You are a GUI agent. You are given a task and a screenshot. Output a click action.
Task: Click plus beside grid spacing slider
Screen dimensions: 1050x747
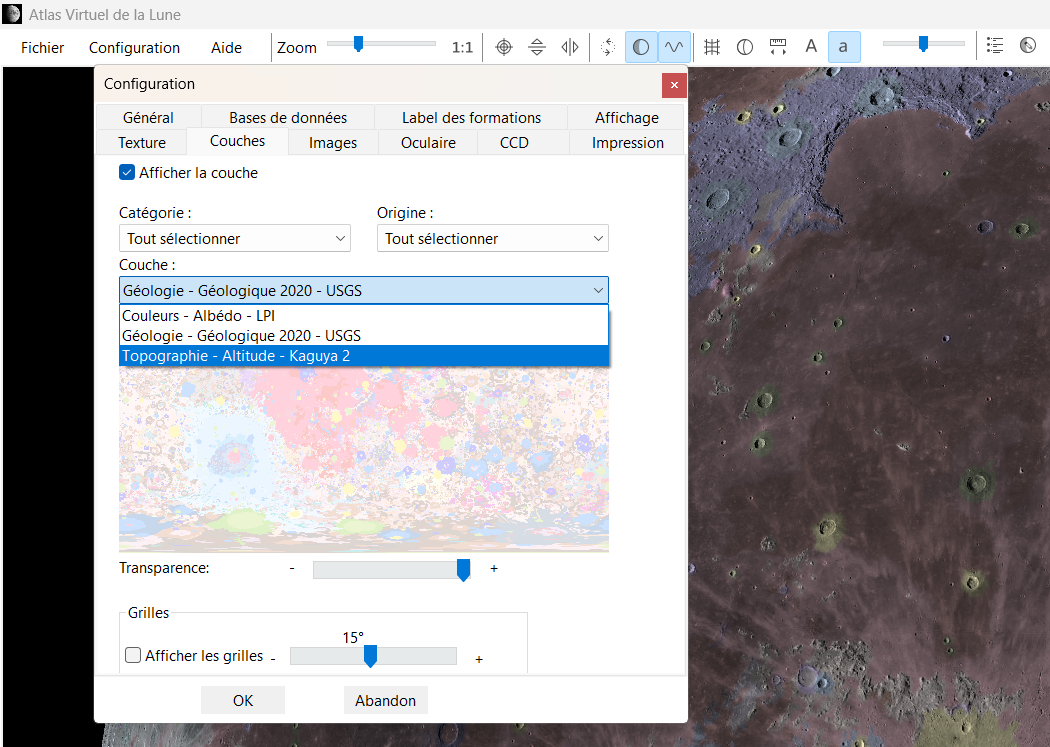click(x=479, y=659)
